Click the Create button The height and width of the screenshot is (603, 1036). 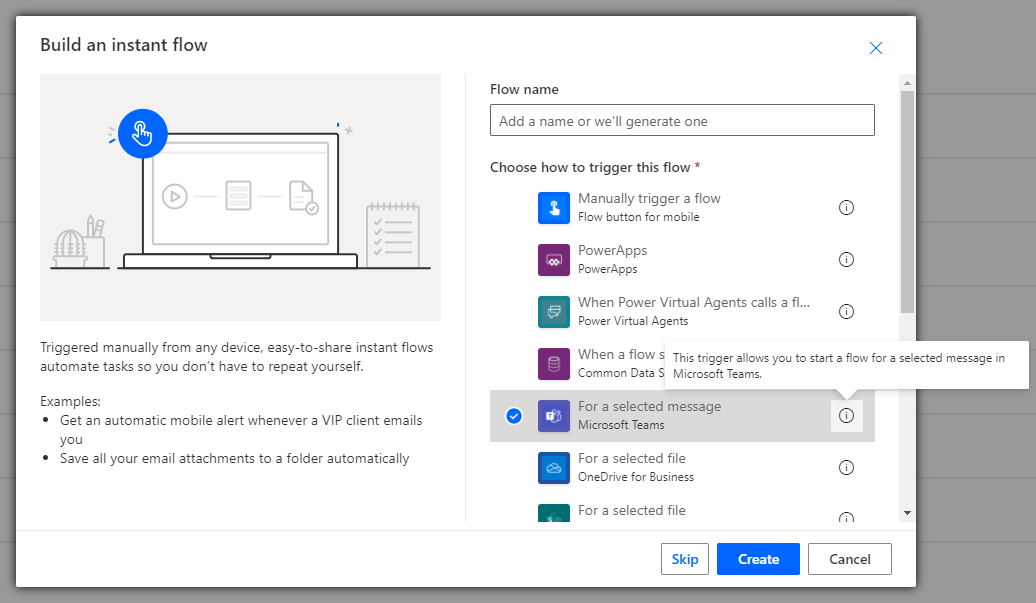[758, 559]
